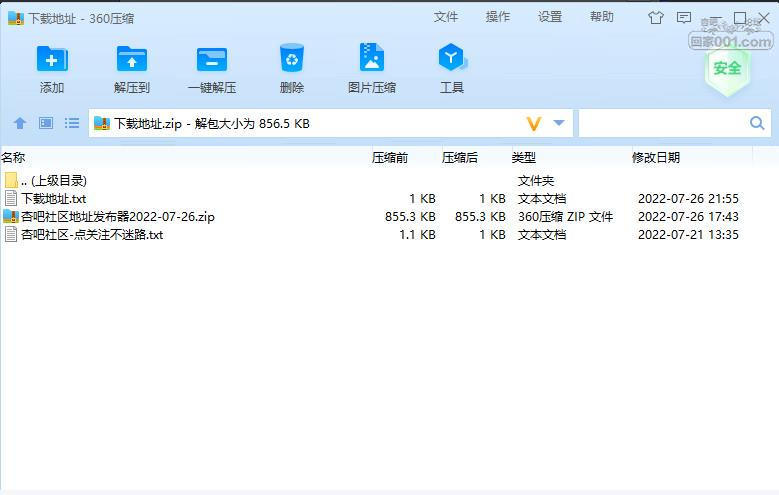The width and height of the screenshot is (779, 495).
Task: Click the date 2022-07-26 21:55
Action: [x=688, y=199]
